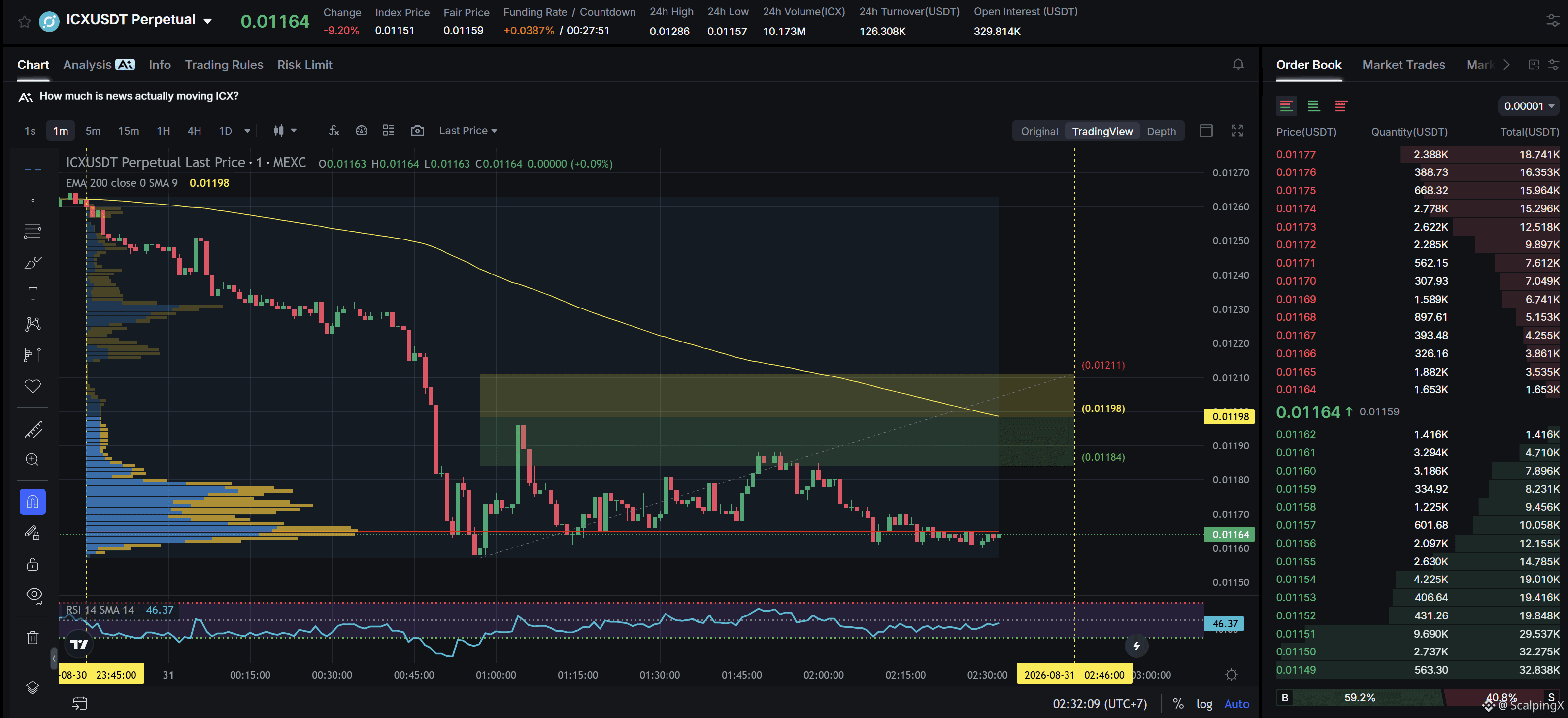Select the text annotation tool
Image resolution: width=1568 pixels, height=718 pixels.
pos(33,294)
